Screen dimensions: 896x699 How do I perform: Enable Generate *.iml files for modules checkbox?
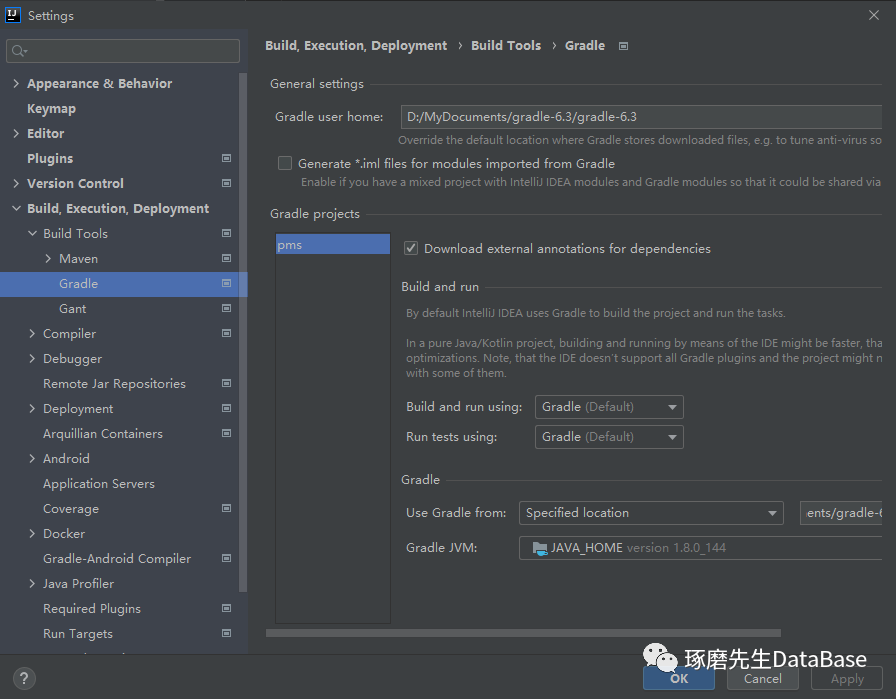[285, 163]
